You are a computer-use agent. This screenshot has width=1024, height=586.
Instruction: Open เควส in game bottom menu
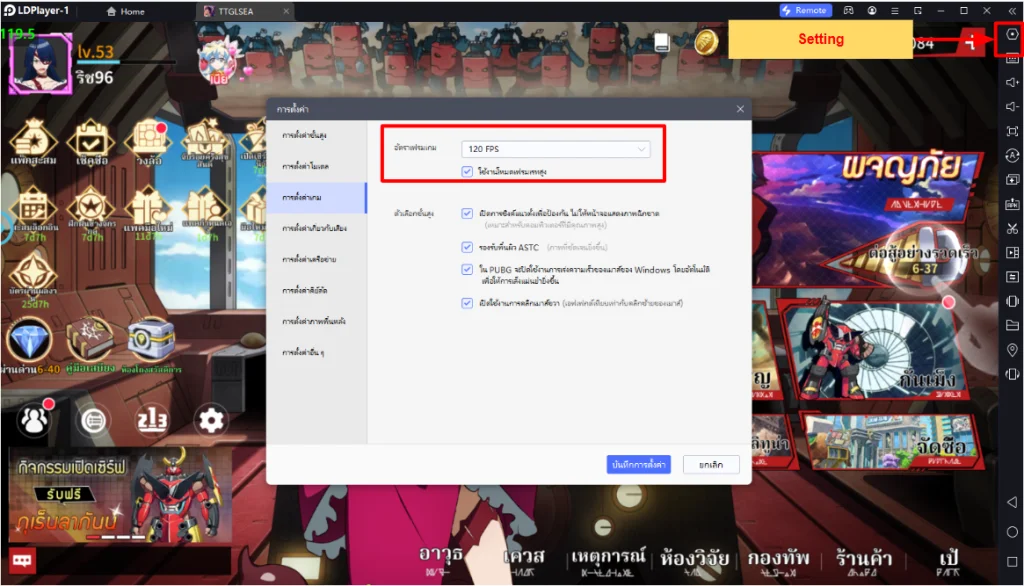pyautogui.click(x=524, y=560)
